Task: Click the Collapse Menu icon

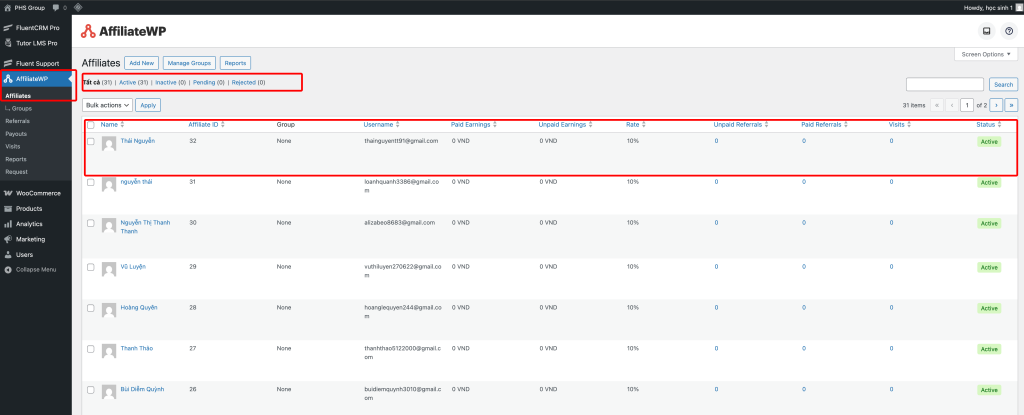Action: [x=8, y=270]
